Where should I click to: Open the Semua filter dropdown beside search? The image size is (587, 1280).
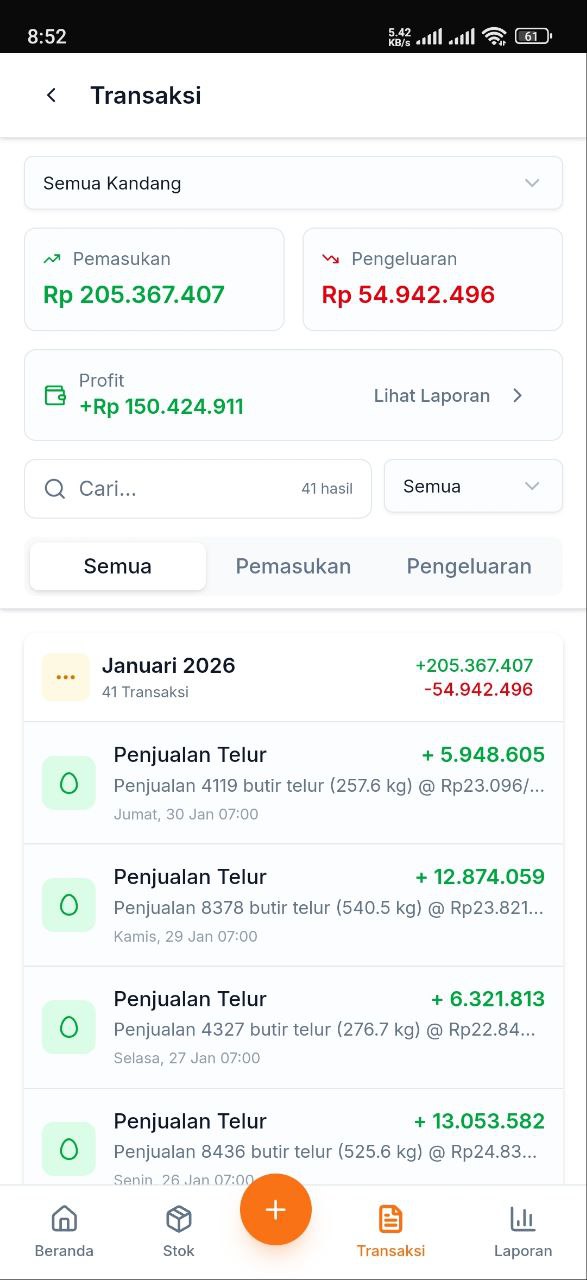[x=472, y=486]
